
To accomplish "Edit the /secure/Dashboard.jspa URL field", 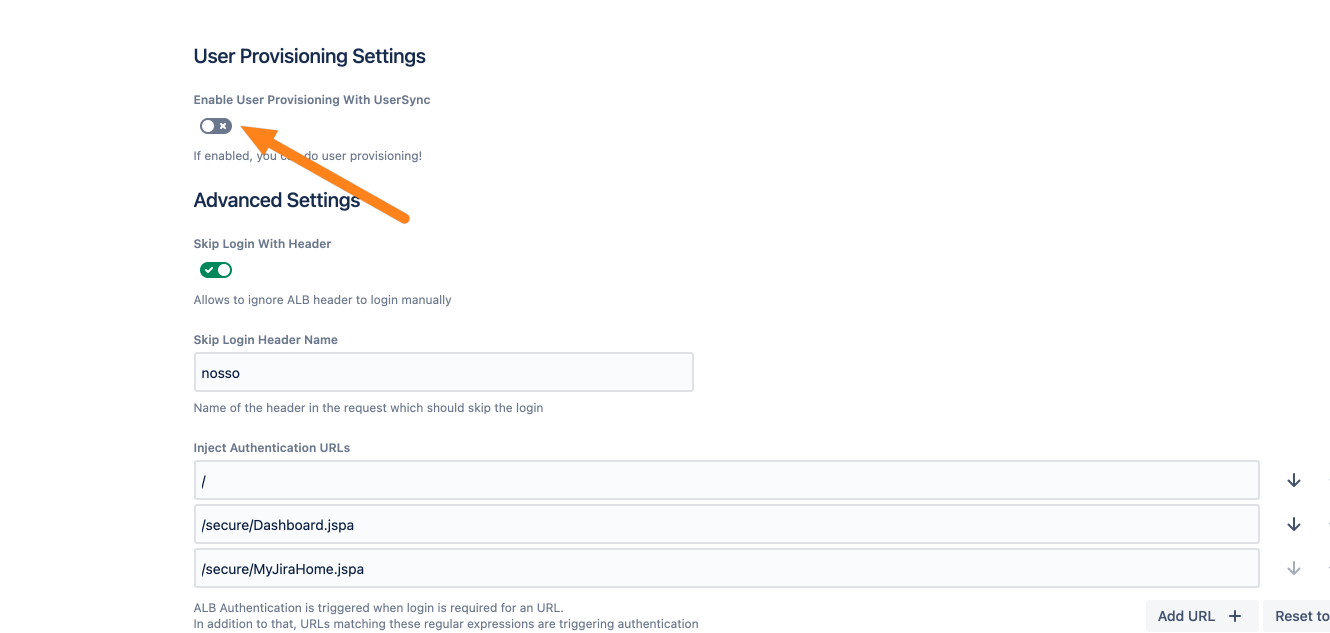I will coord(726,524).
